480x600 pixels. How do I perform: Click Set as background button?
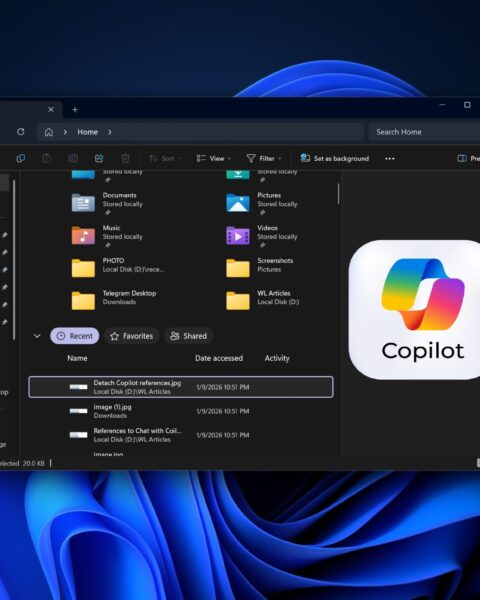335,158
